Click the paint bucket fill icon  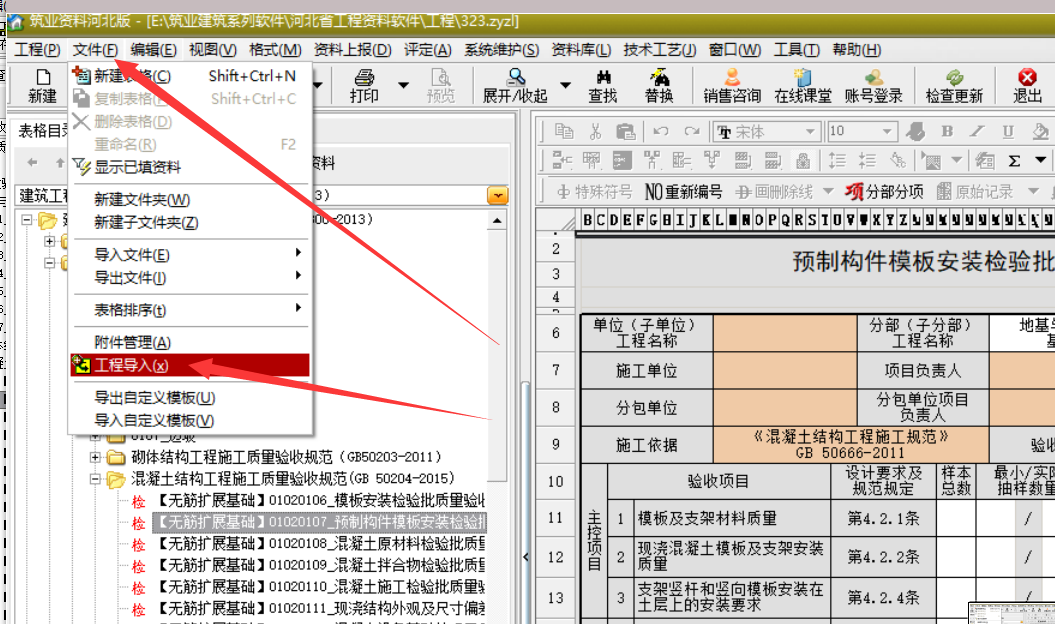click(1040, 131)
